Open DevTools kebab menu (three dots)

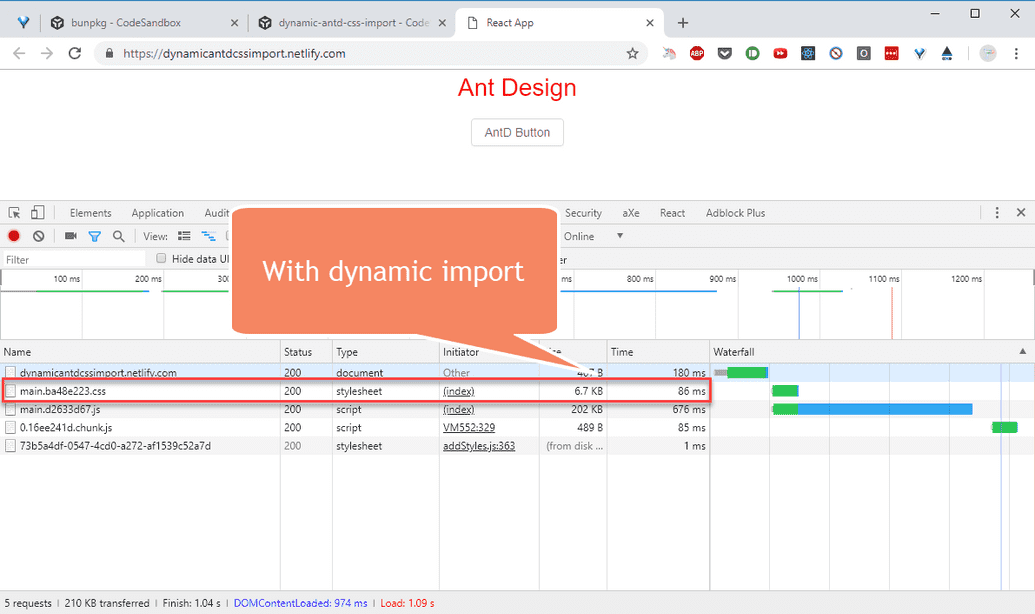997,212
